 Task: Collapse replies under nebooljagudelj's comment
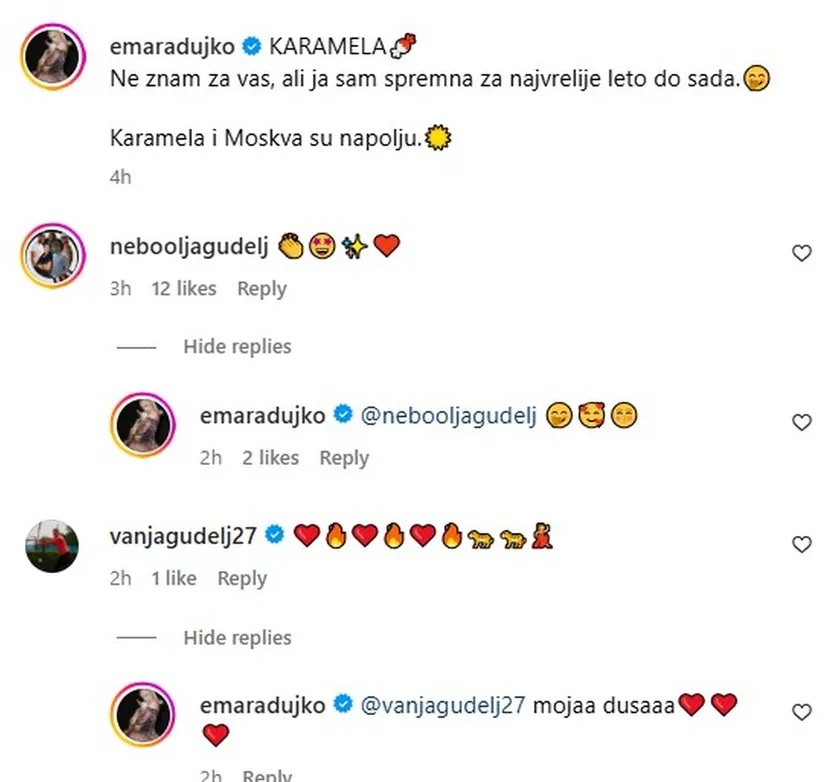coord(237,346)
